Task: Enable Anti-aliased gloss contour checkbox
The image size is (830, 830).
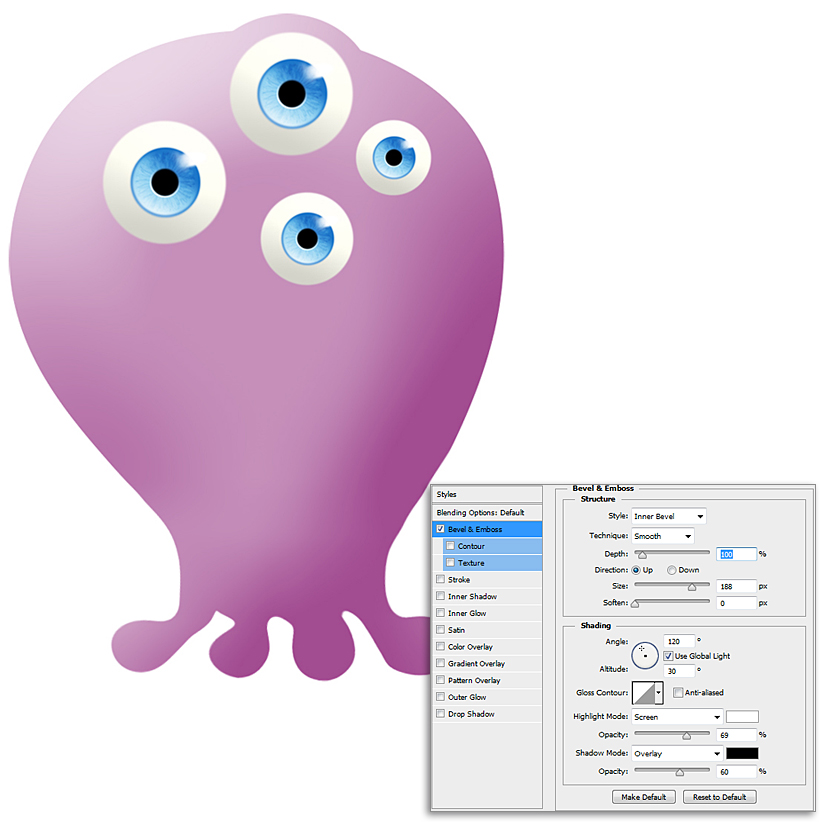Action: (678, 692)
